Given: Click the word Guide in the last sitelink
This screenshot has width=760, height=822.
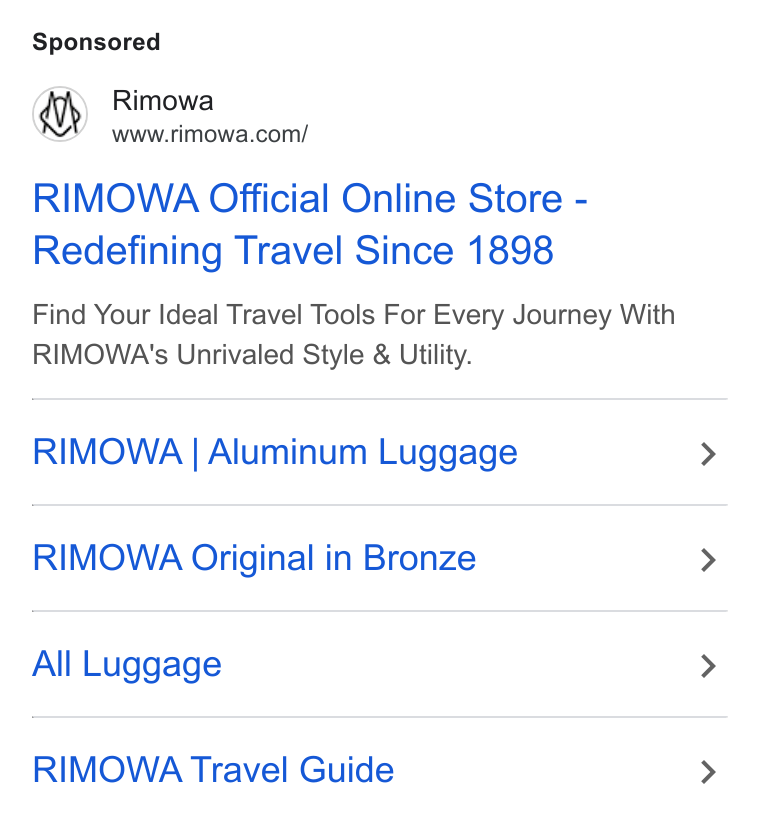Looking at the screenshot, I should pos(346,770).
